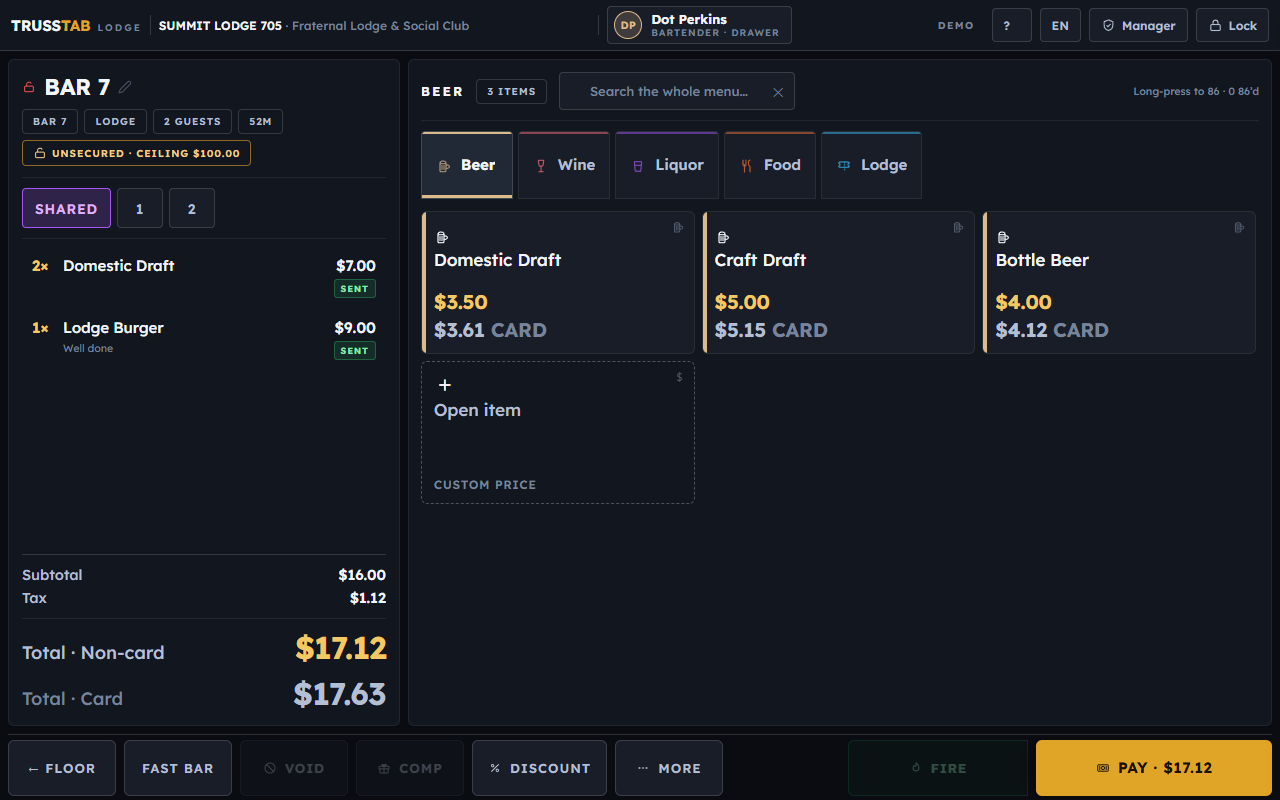Viewport: 1280px width, 800px height.
Task: Clear the menu search with the X icon
Action: pyautogui.click(x=778, y=92)
